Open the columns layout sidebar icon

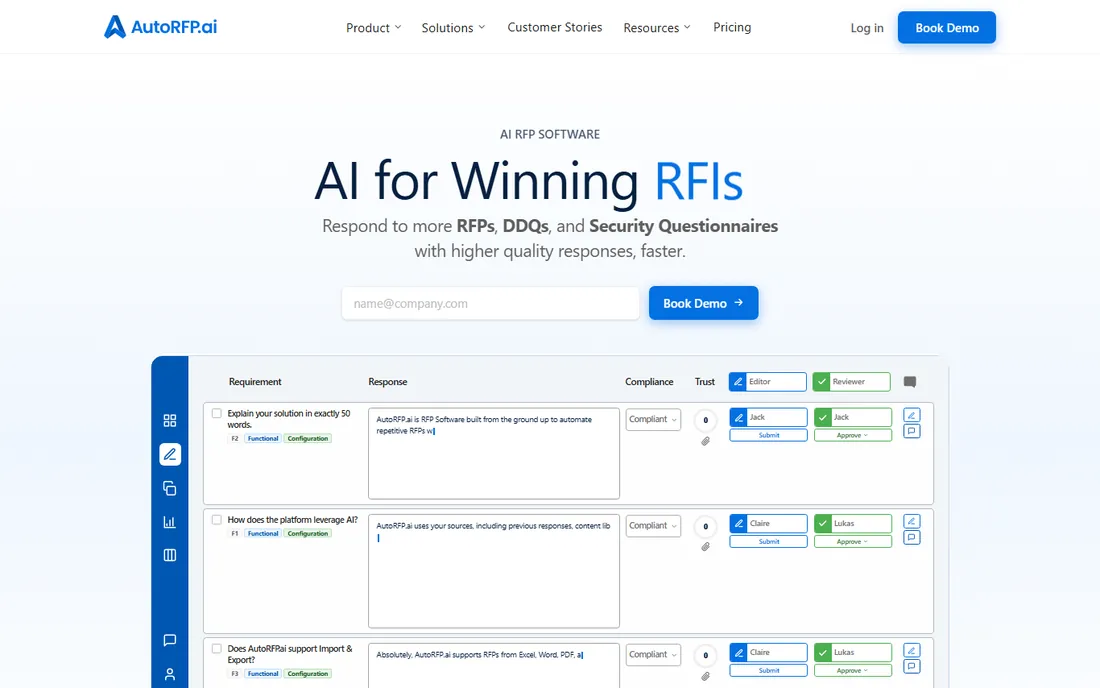coord(170,555)
